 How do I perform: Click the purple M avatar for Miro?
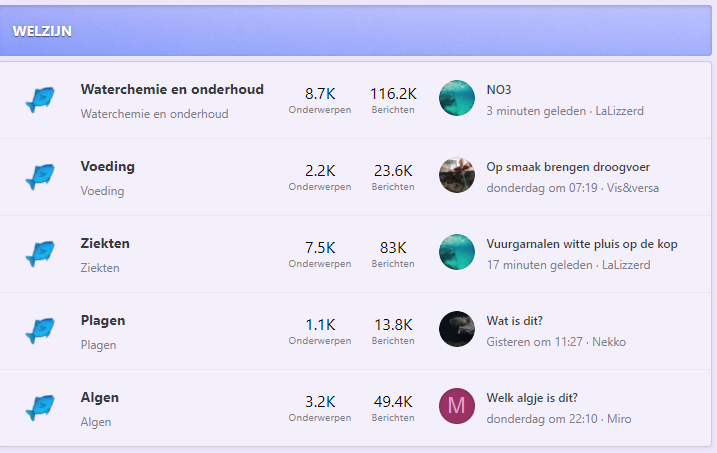[457, 406]
